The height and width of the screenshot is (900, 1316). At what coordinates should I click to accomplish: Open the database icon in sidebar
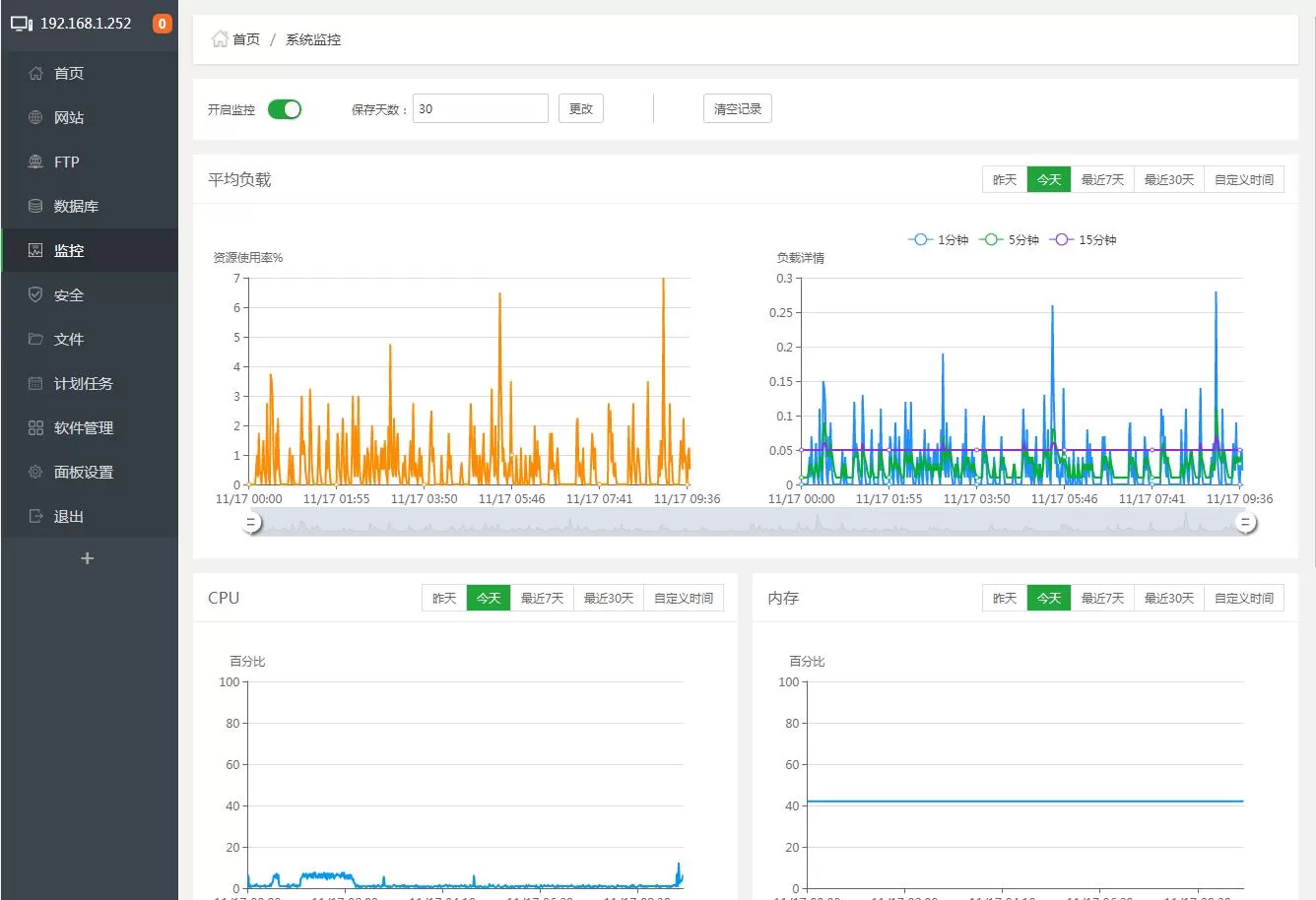click(35, 207)
